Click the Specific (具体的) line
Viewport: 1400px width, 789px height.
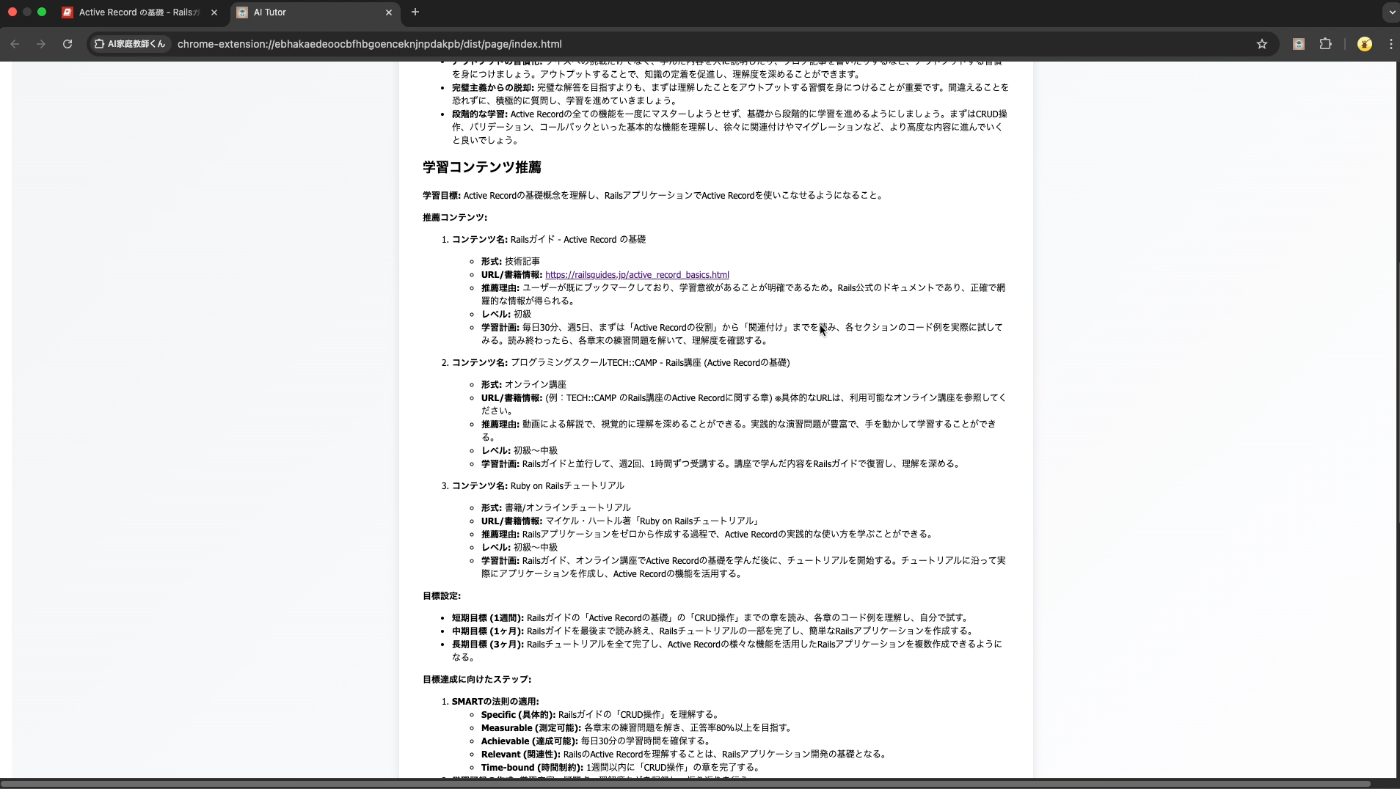[600, 715]
